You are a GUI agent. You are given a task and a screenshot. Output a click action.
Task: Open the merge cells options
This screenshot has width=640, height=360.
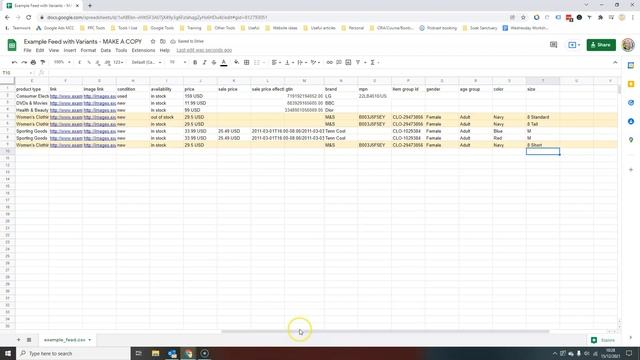coord(259,62)
